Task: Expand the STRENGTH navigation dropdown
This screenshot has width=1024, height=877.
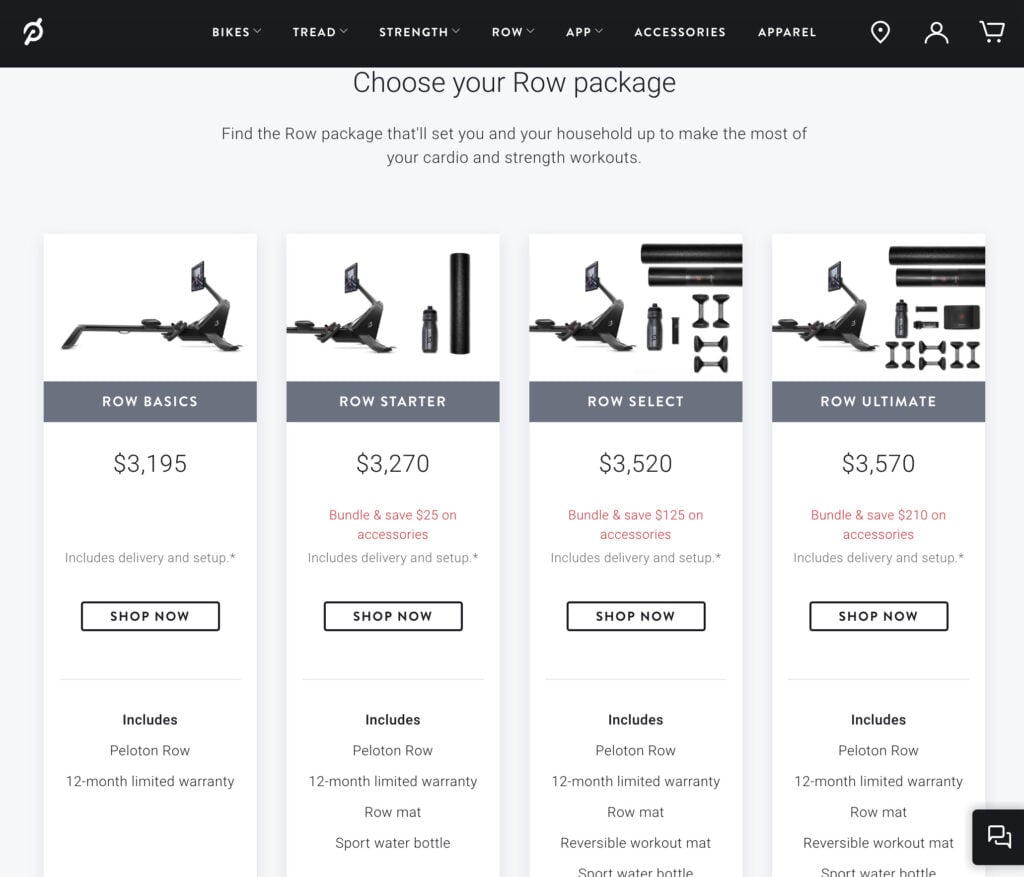Action: click(418, 32)
